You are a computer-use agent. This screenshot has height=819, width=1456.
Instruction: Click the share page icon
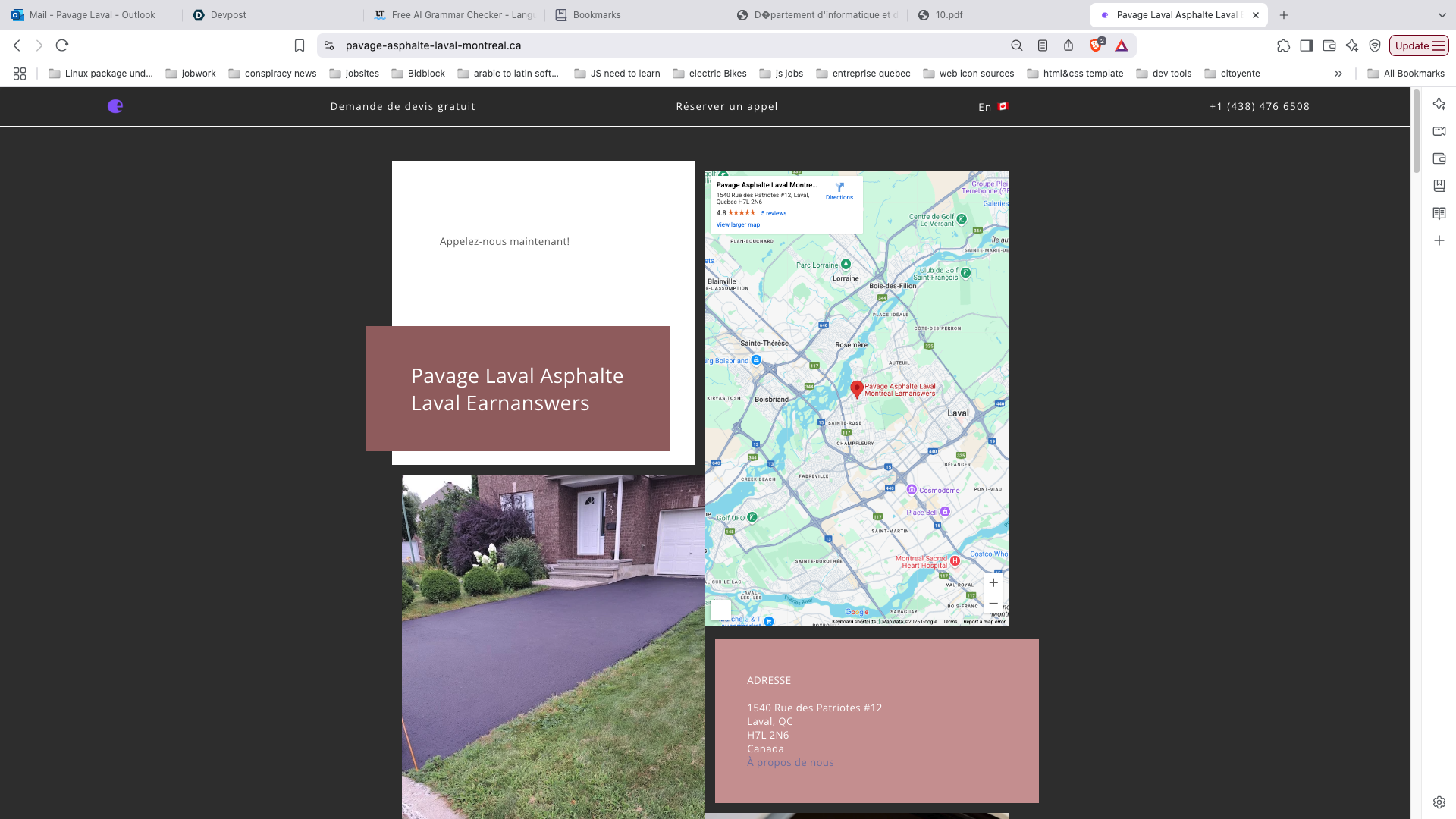click(1068, 45)
